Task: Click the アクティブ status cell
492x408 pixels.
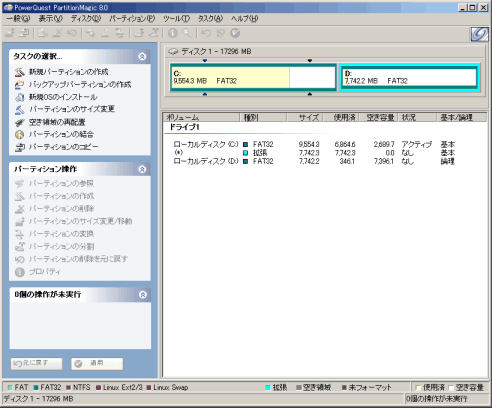Action: click(x=417, y=145)
